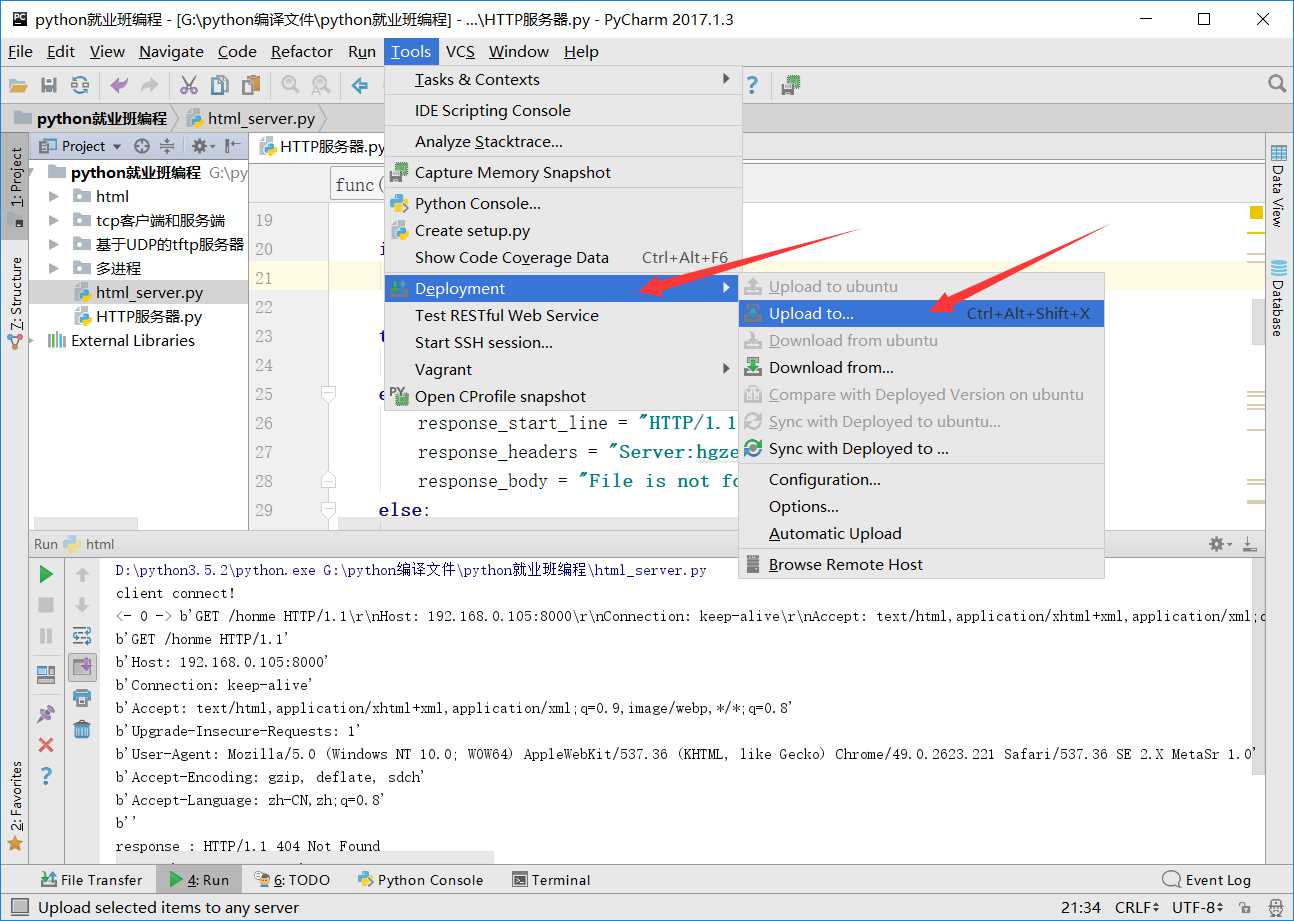The image size is (1294, 921).
Task: Open the Terminal tool window
Action: pyautogui.click(x=551, y=880)
